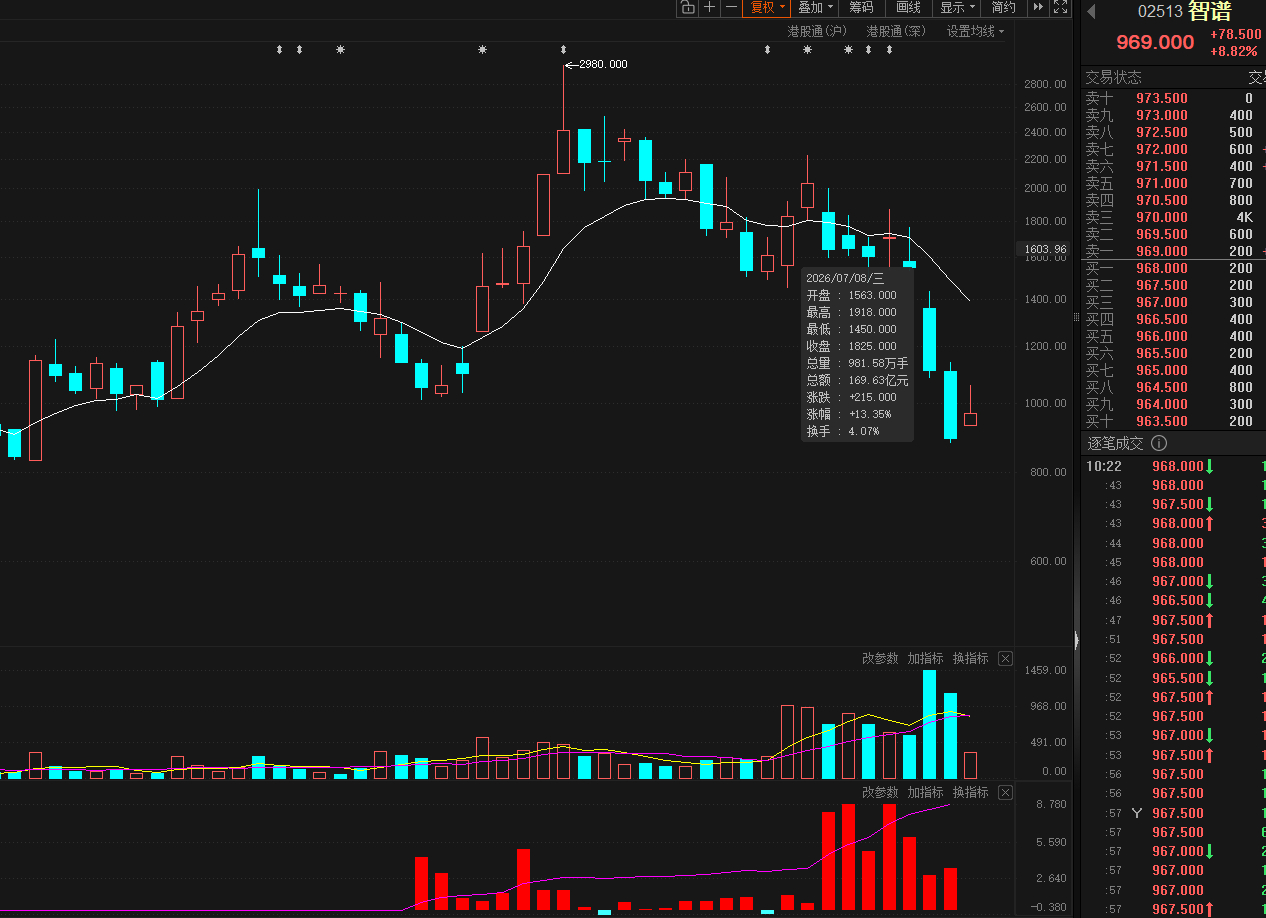Click the back triangle beside 02513
This screenshot has width=1266, height=918.
point(1091,12)
